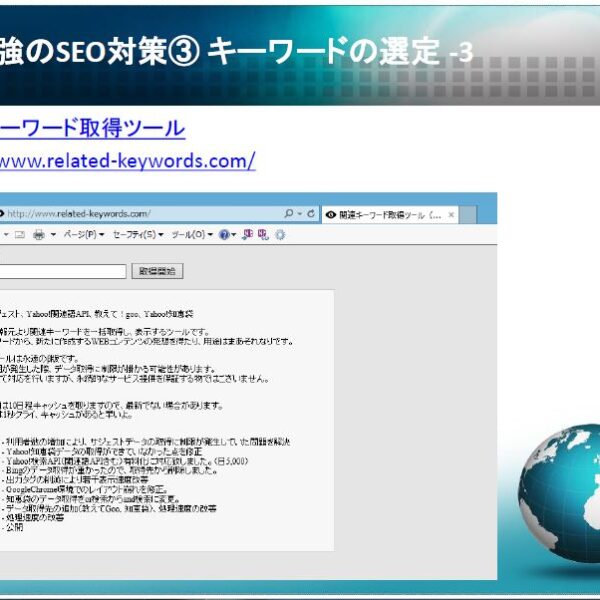Click the blue help question mark icon

click(x=224, y=235)
